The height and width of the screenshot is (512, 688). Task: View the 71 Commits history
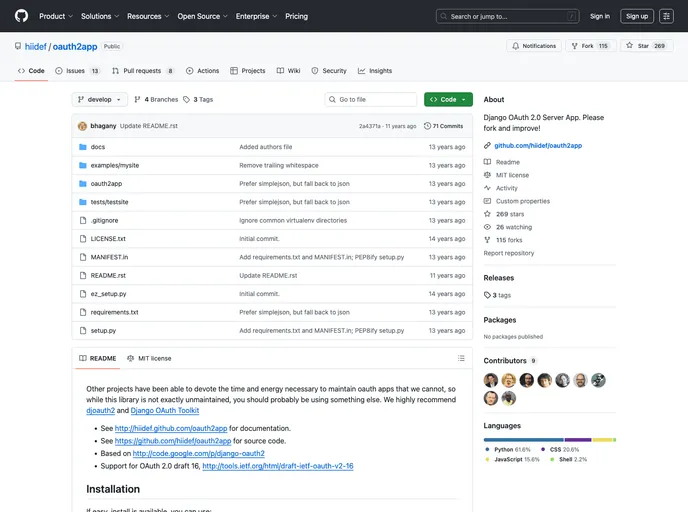click(x=444, y=126)
